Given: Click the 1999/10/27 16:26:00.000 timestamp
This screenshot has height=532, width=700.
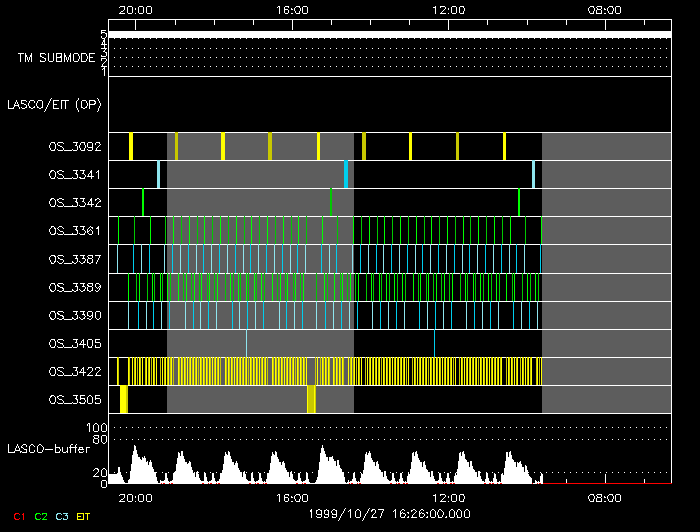Looking at the screenshot, I should (388, 513).
